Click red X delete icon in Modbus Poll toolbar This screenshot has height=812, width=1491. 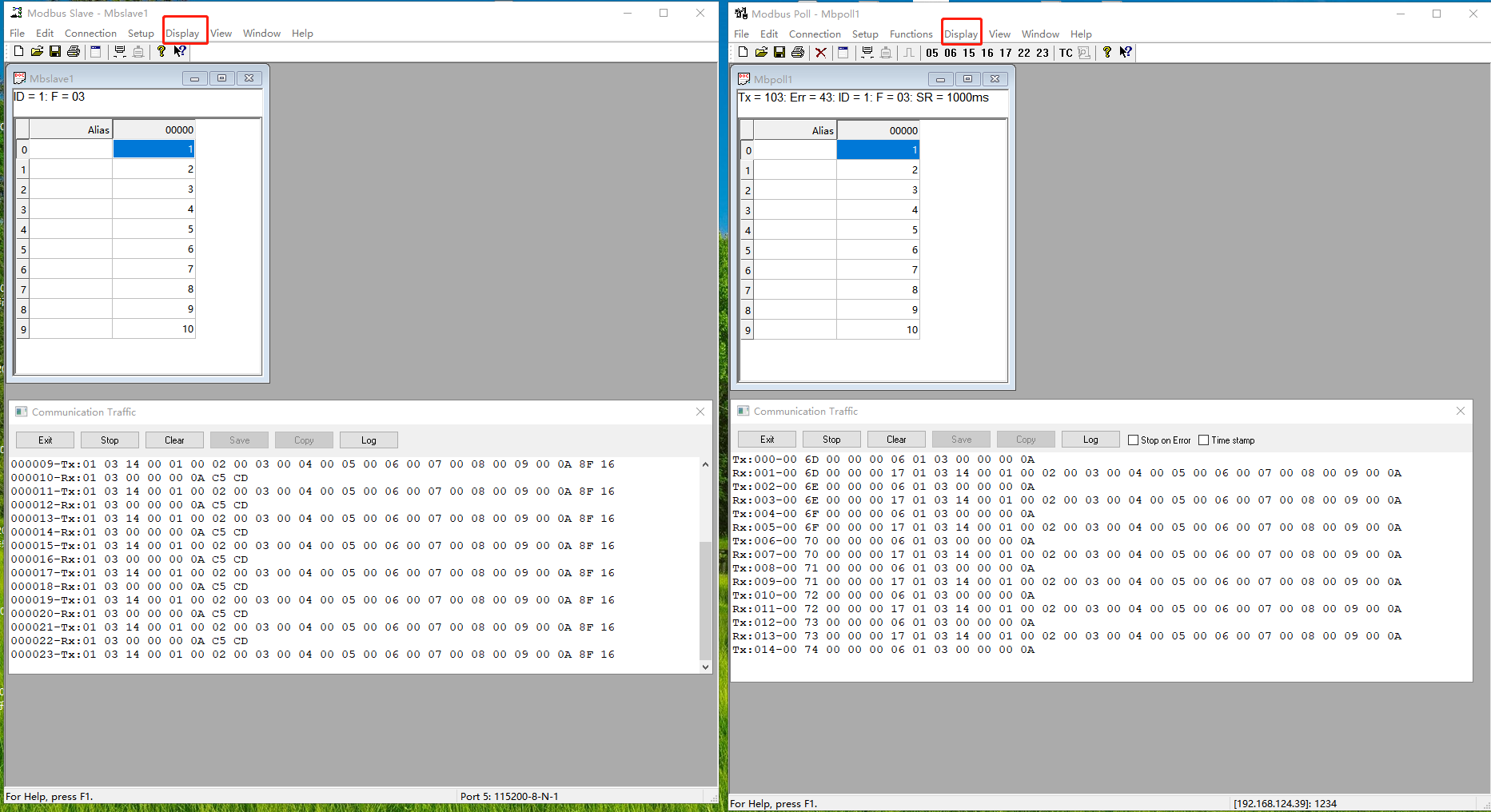(x=820, y=52)
